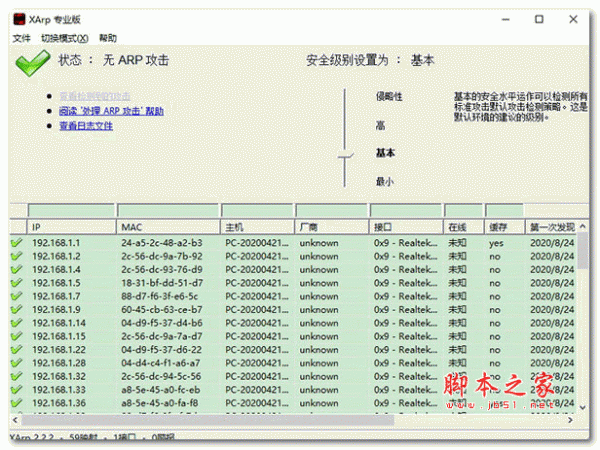The image size is (600, 450).
Task: Sort table by the 在线 column header
Action: click(457, 227)
